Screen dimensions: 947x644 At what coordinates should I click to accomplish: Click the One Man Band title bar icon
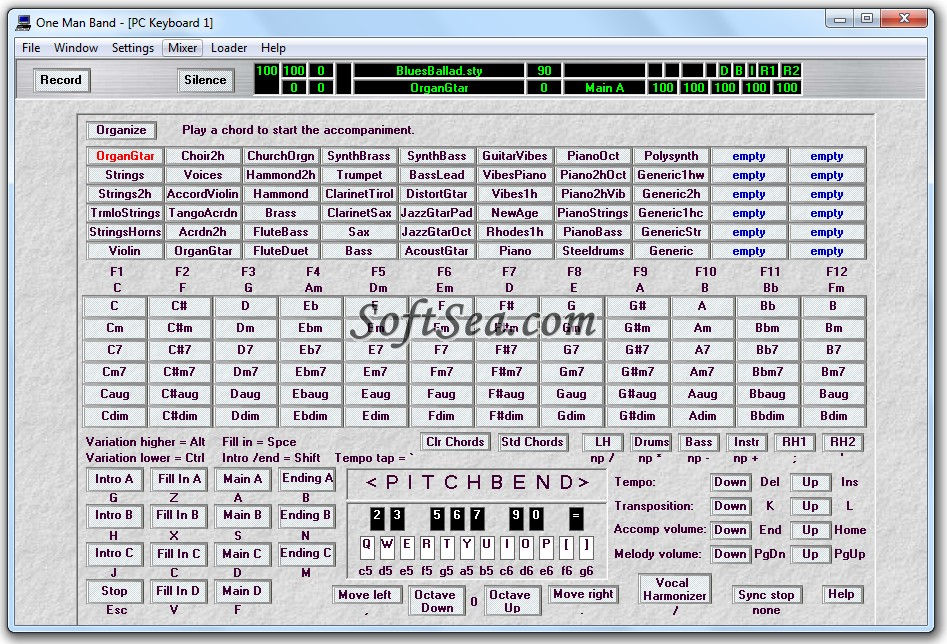(24, 23)
